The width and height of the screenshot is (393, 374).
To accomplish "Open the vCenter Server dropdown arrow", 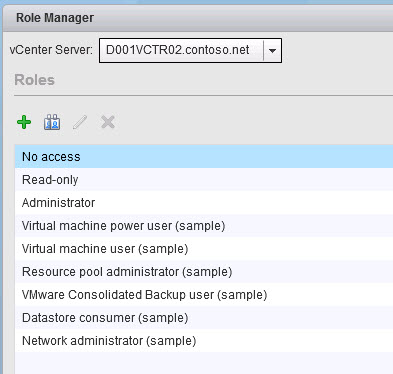I will (272, 51).
